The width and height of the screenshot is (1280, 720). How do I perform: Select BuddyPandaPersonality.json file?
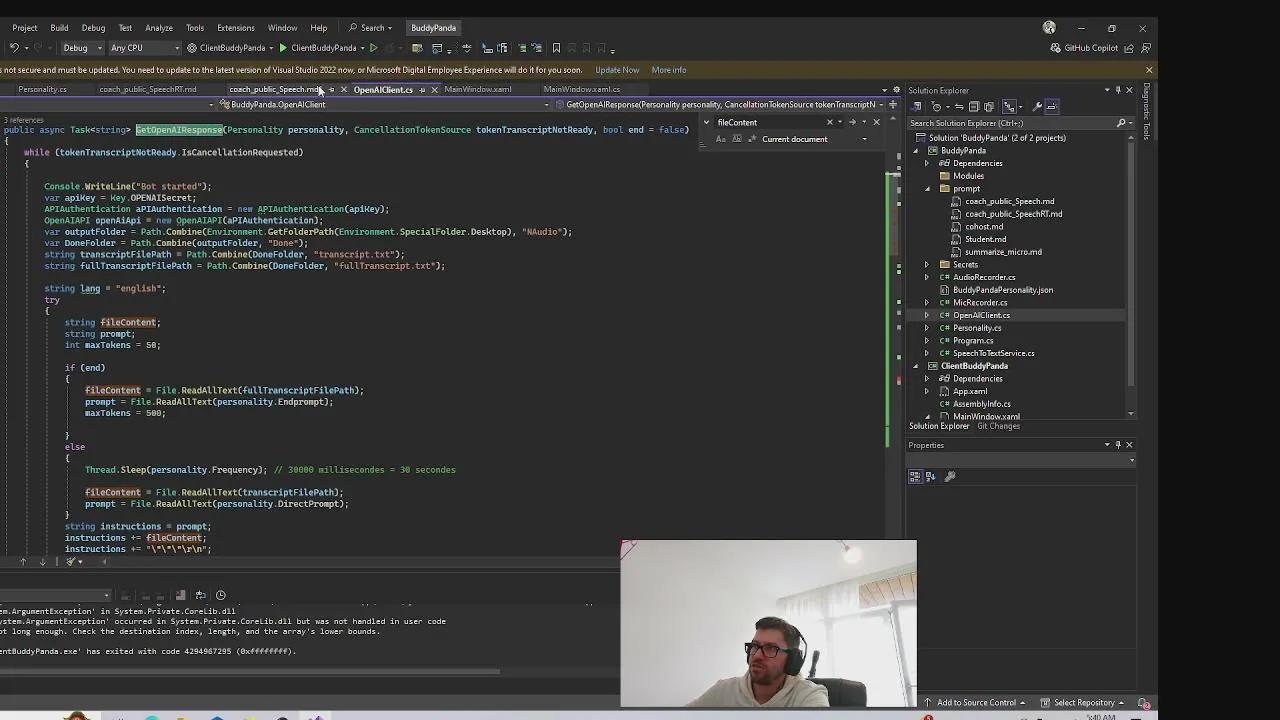[1002, 290]
